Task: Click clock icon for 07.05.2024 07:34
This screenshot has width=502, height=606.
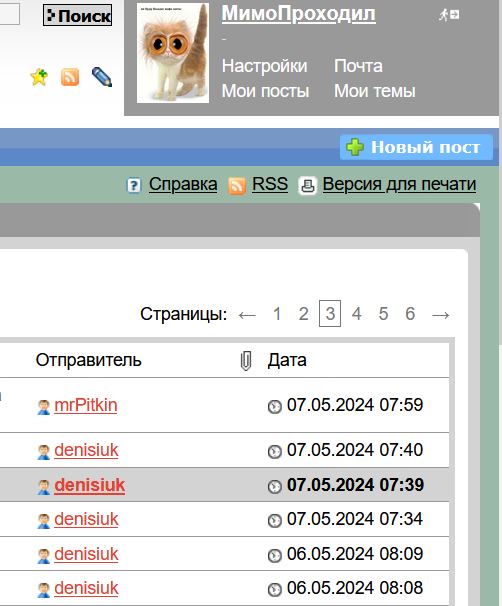Action: click(275, 521)
